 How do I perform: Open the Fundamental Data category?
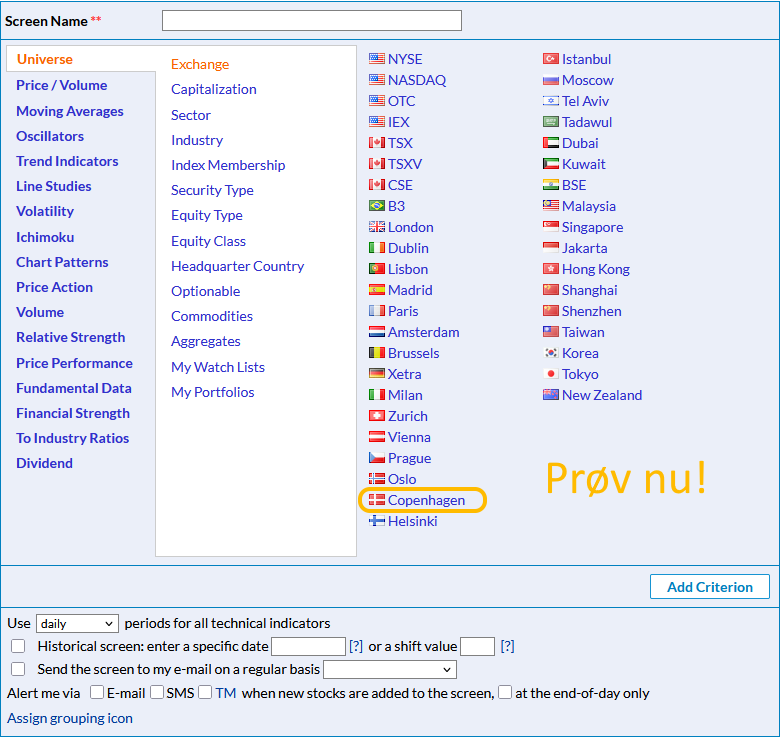point(74,388)
